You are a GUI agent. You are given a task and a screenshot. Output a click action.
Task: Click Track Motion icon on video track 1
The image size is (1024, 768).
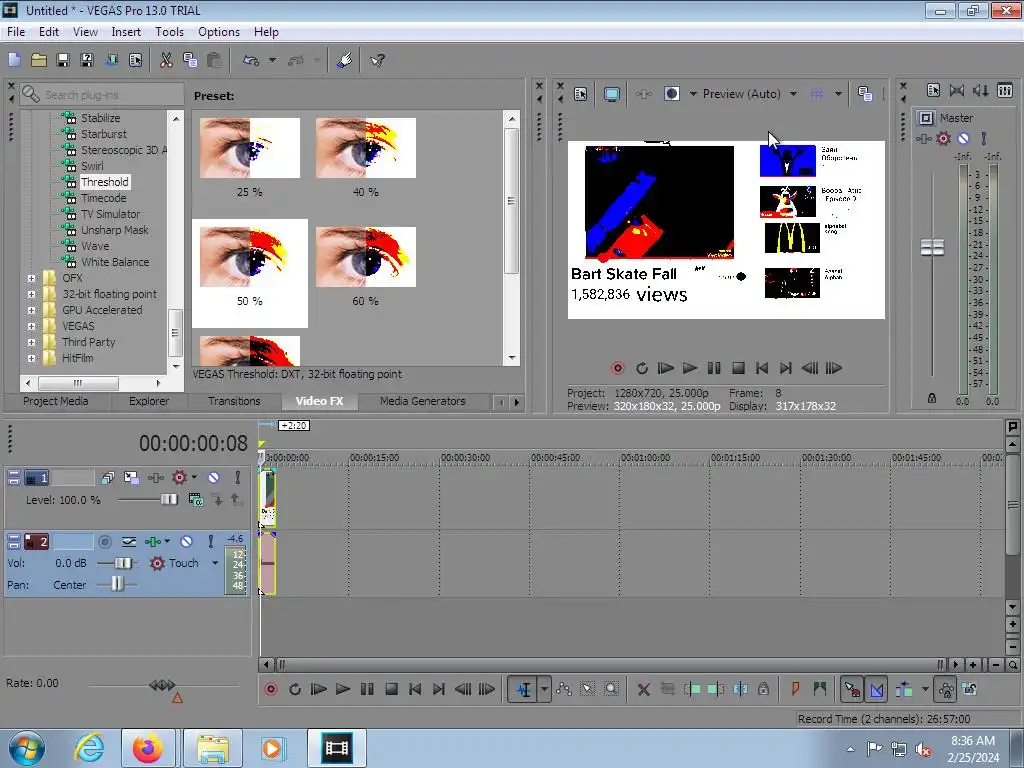(x=131, y=478)
